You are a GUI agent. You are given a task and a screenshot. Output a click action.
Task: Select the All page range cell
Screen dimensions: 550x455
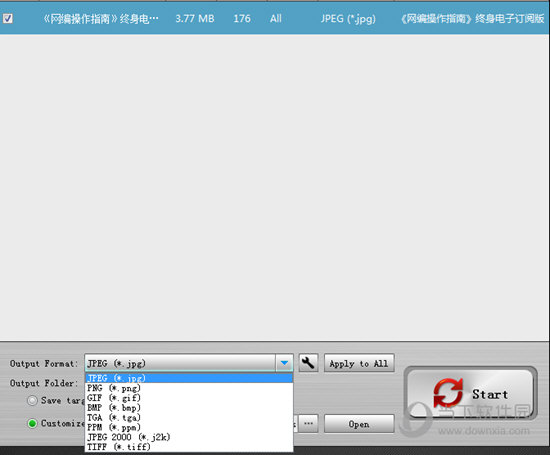[276, 18]
